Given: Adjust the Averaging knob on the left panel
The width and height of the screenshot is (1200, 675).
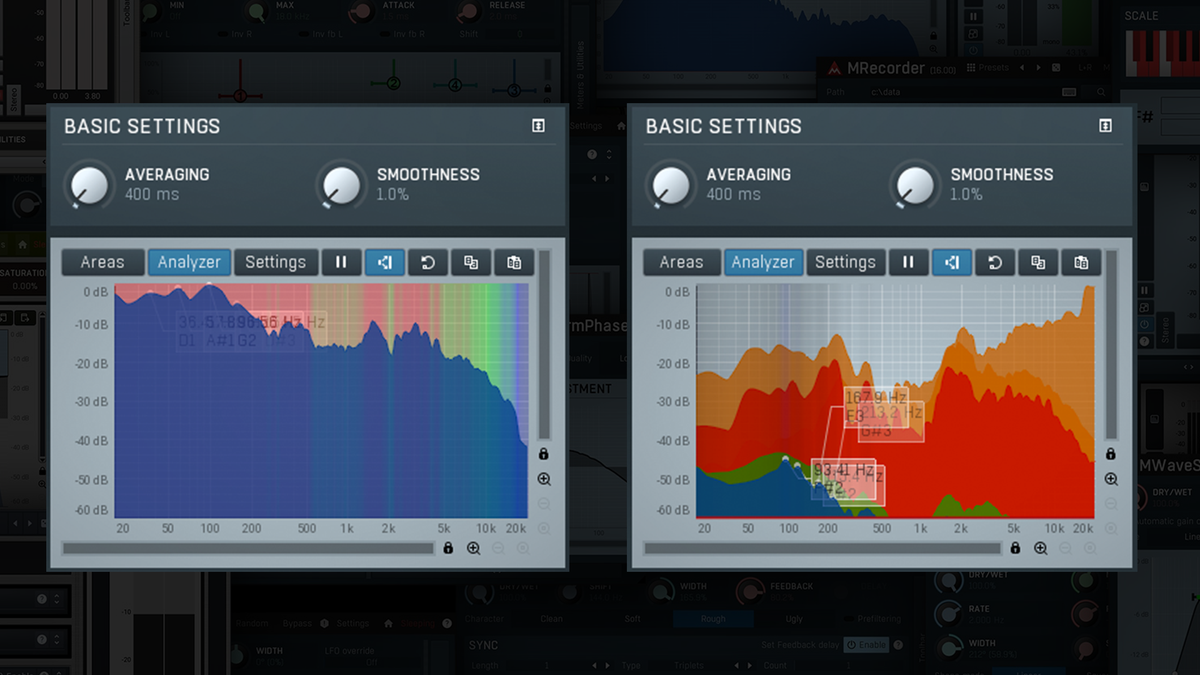Looking at the screenshot, I should (88, 186).
